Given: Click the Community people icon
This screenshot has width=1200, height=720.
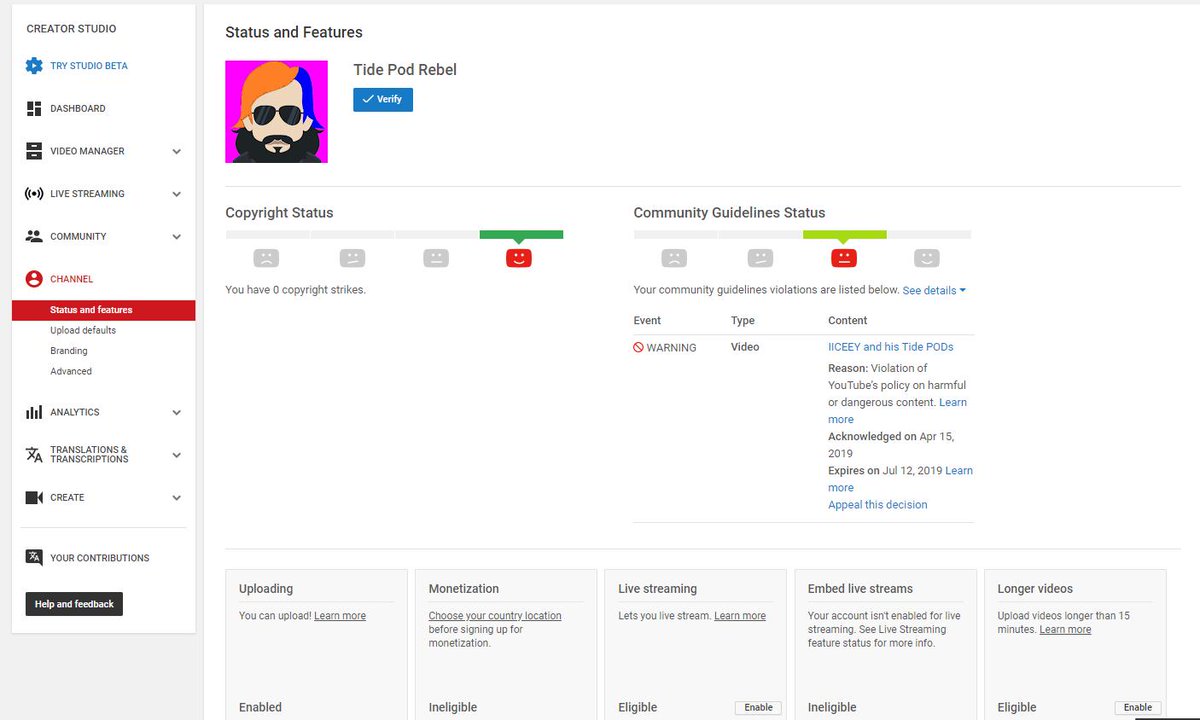Looking at the screenshot, I should pyautogui.click(x=34, y=237).
